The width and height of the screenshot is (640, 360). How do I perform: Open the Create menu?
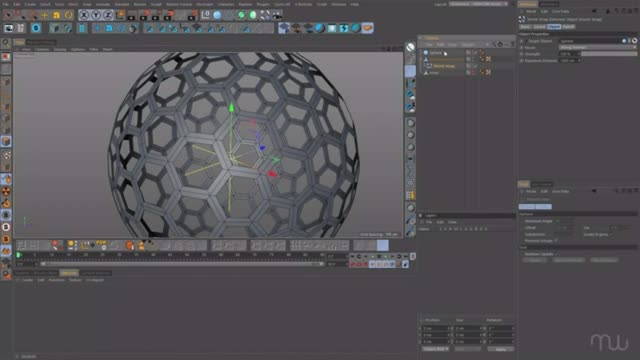[x=30, y=4]
